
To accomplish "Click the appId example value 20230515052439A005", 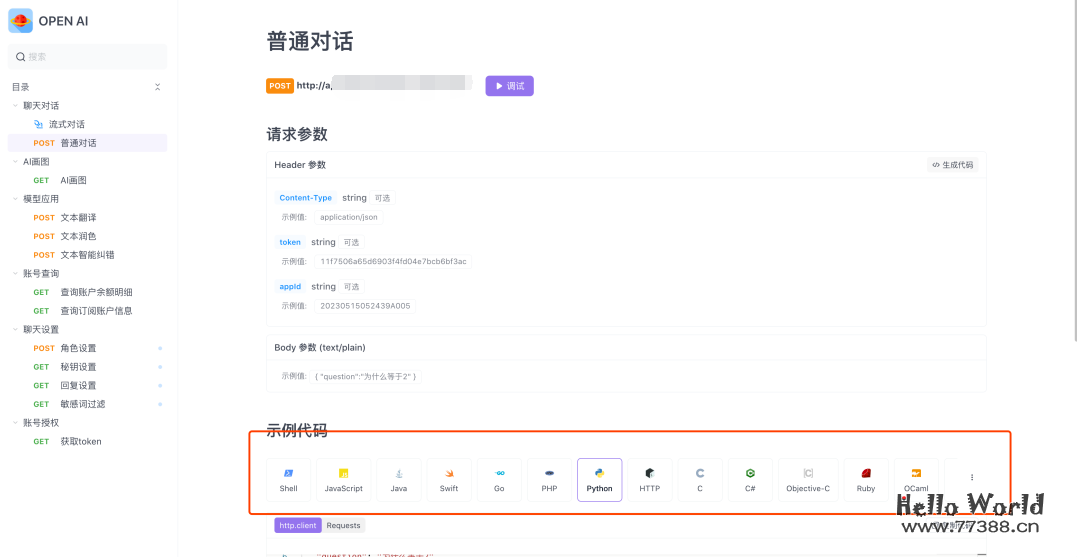I will [x=365, y=306].
